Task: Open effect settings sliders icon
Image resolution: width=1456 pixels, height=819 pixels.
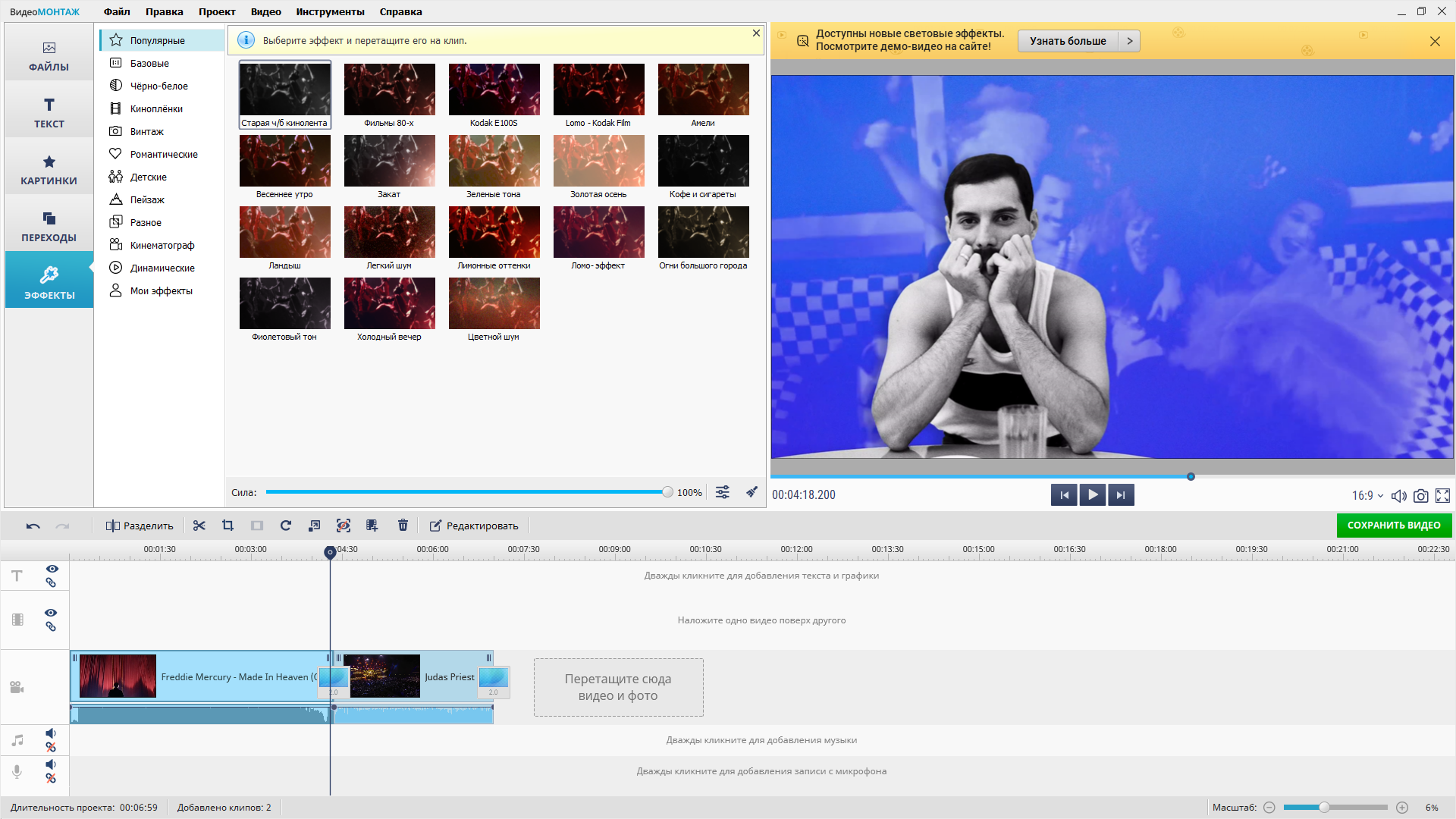Action: tap(723, 492)
